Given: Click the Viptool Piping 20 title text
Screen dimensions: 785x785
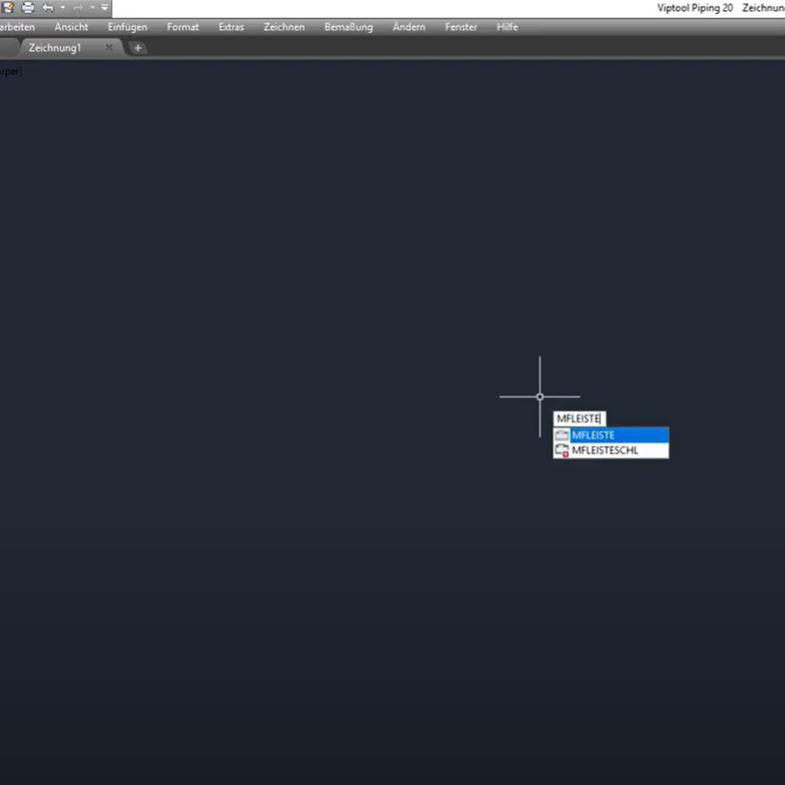Looking at the screenshot, I should 695,8.
